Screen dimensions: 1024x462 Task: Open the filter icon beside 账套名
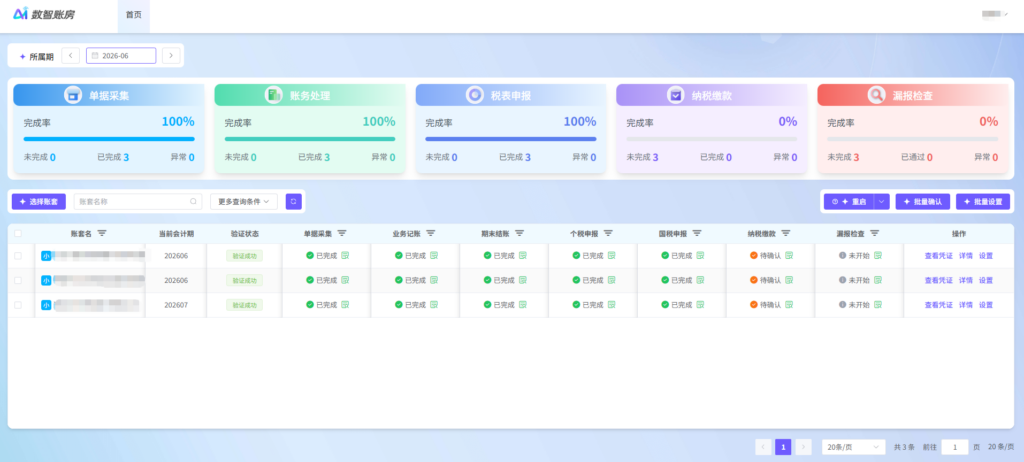click(x=102, y=233)
